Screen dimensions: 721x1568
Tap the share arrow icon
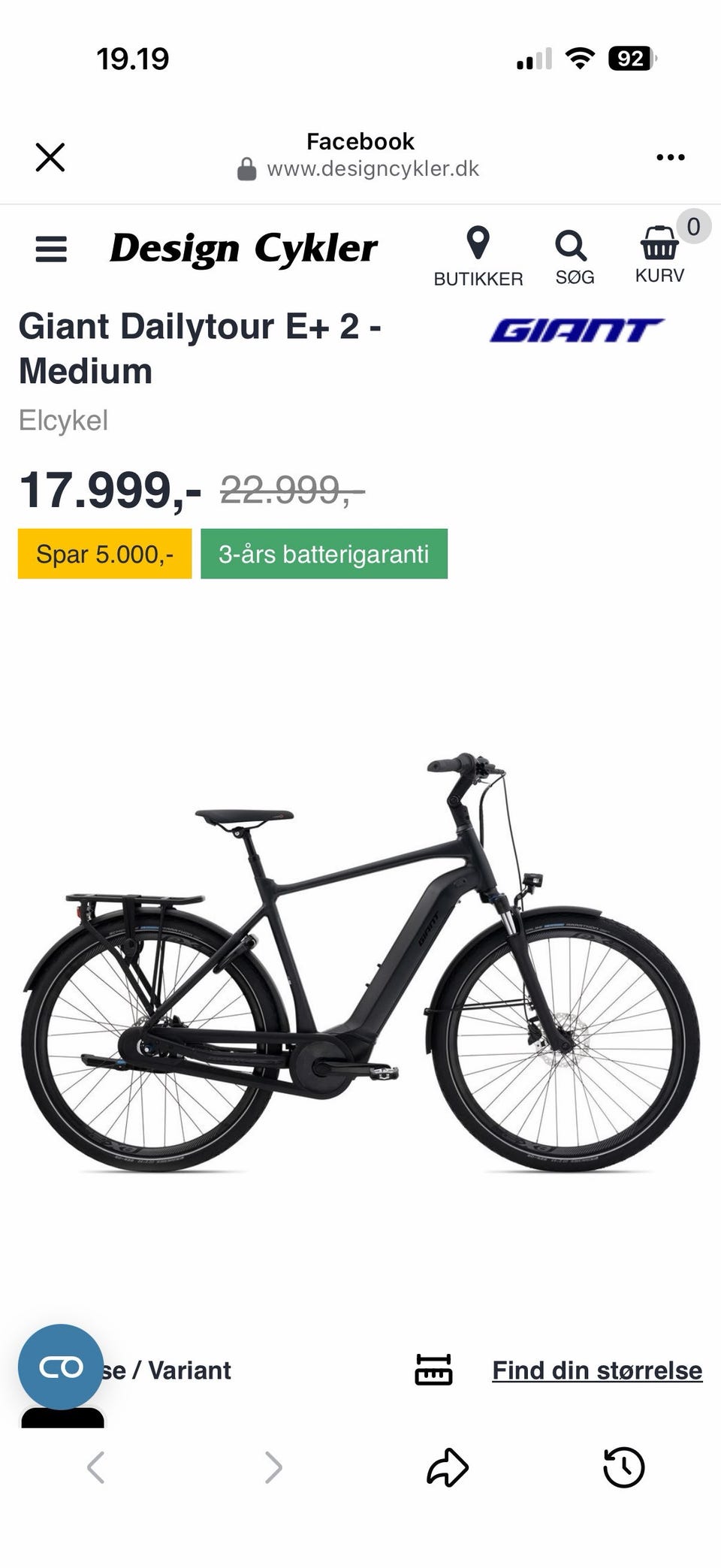(x=448, y=1467)
